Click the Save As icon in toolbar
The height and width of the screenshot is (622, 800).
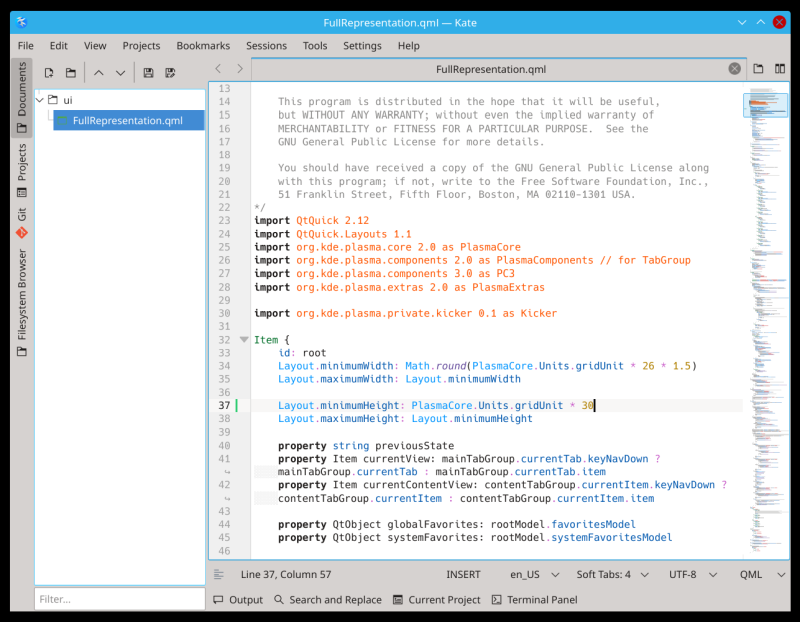pos(171,73)
